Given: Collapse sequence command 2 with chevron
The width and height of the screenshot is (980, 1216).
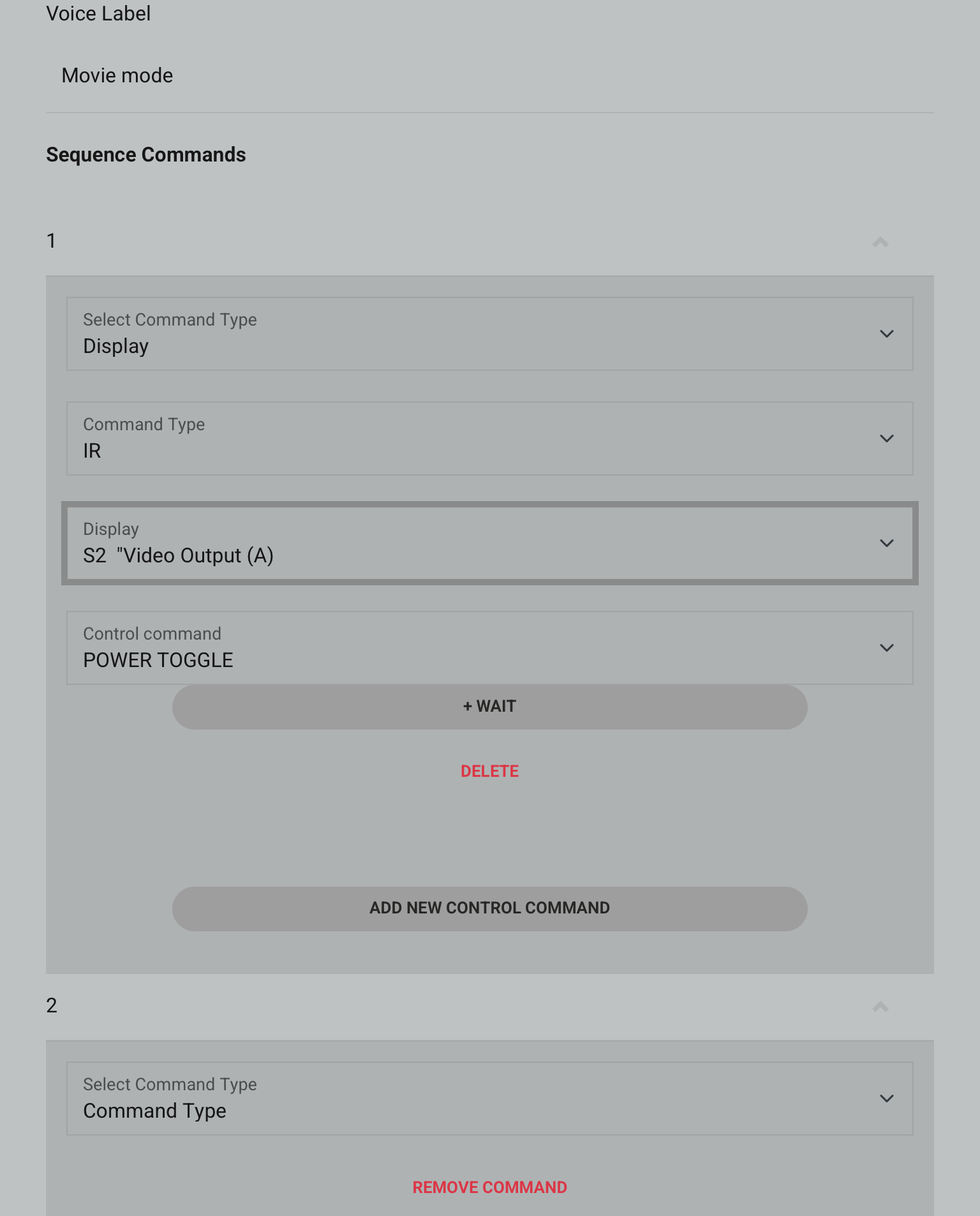Looking at the screenshot, I should click(880, 1007).
